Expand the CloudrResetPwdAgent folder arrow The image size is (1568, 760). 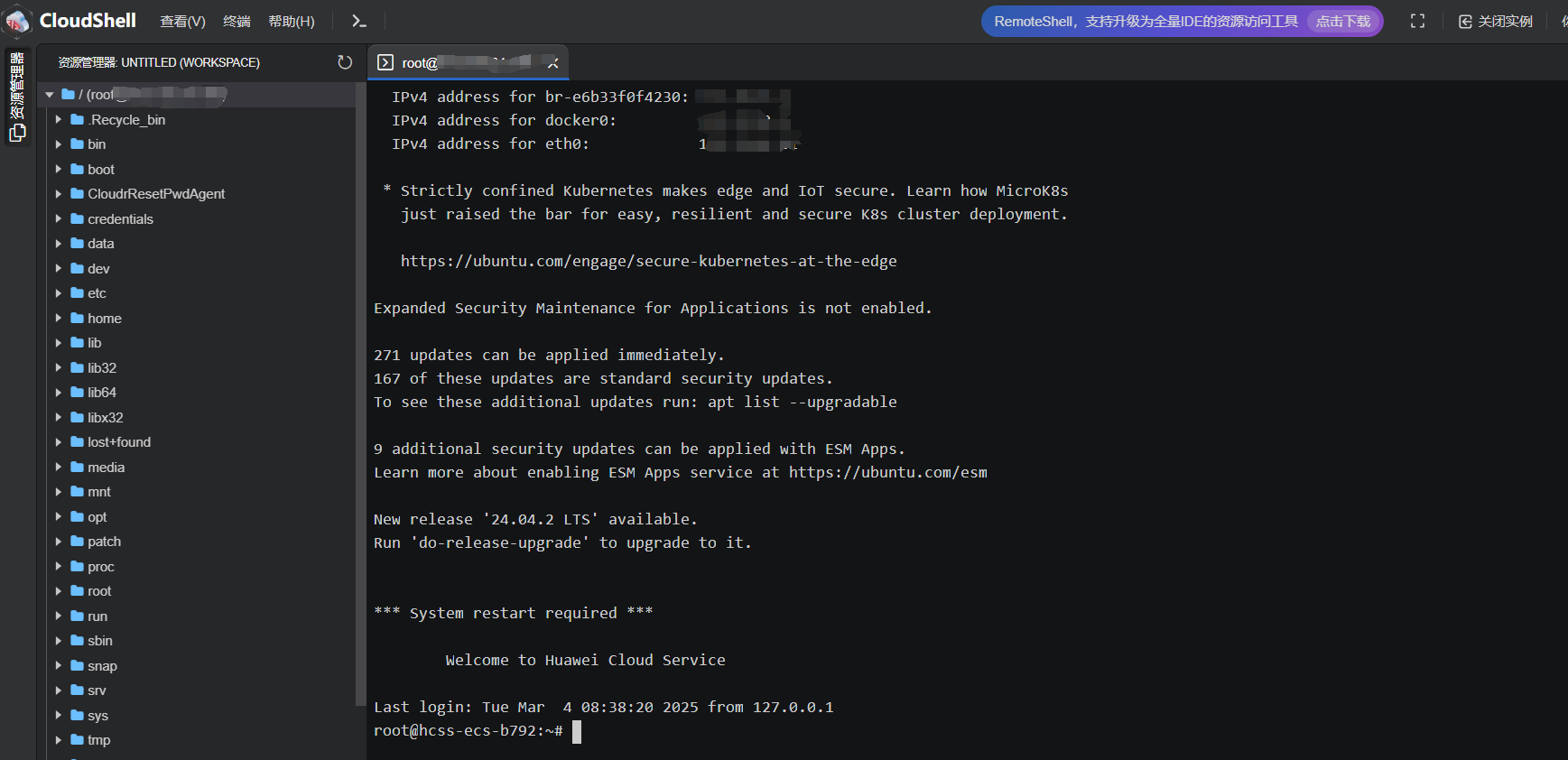59,194
